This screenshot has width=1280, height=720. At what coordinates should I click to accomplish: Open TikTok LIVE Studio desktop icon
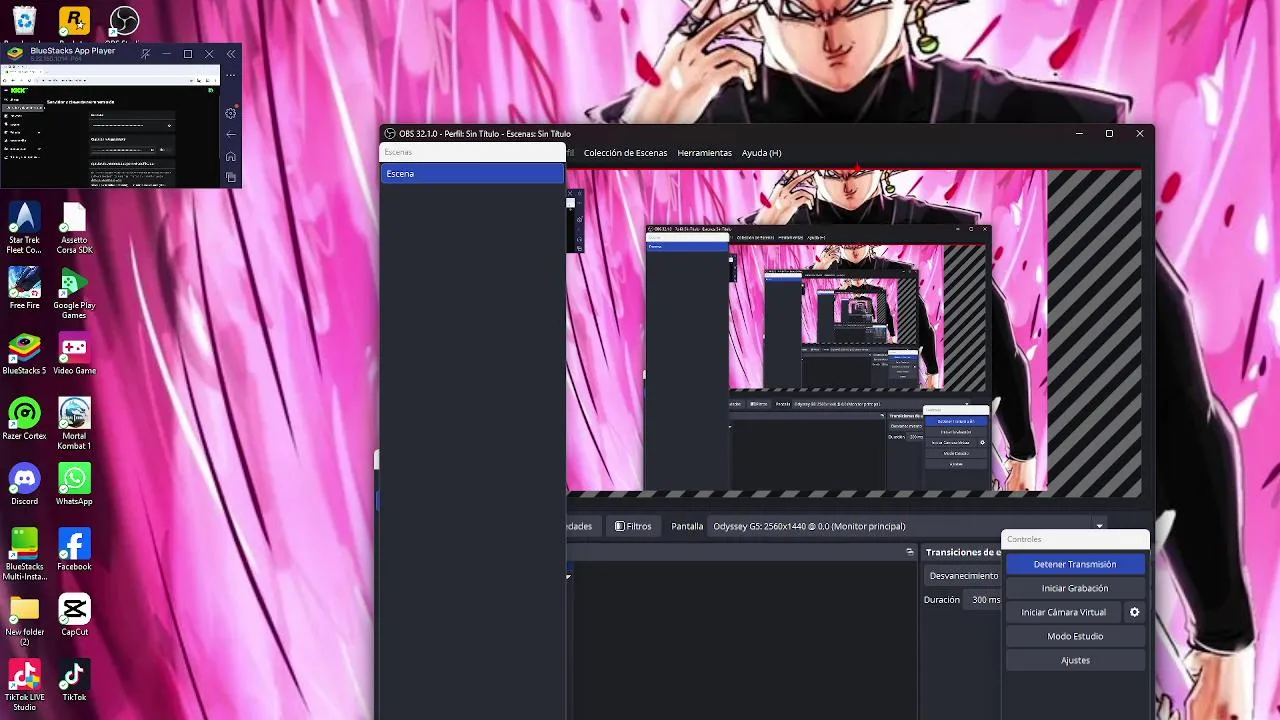[24, 685]
